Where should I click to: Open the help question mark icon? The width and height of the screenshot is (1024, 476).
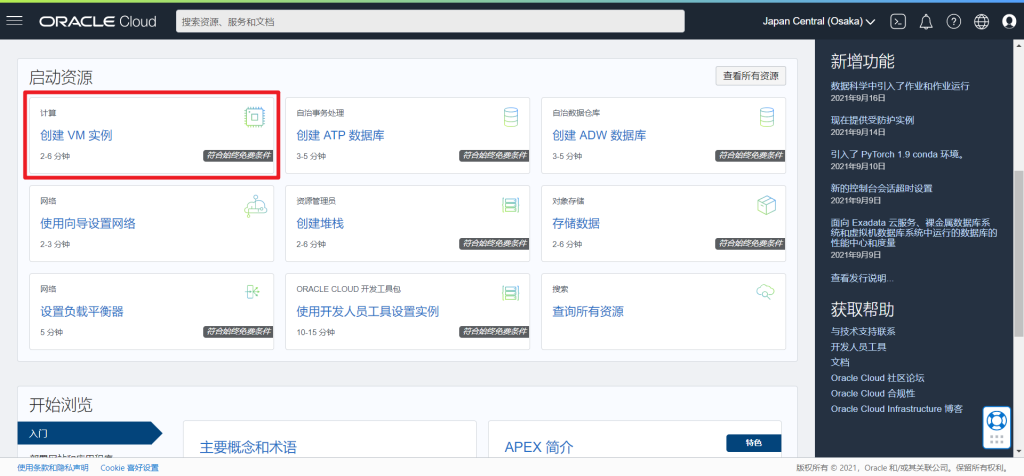point(954,22)
